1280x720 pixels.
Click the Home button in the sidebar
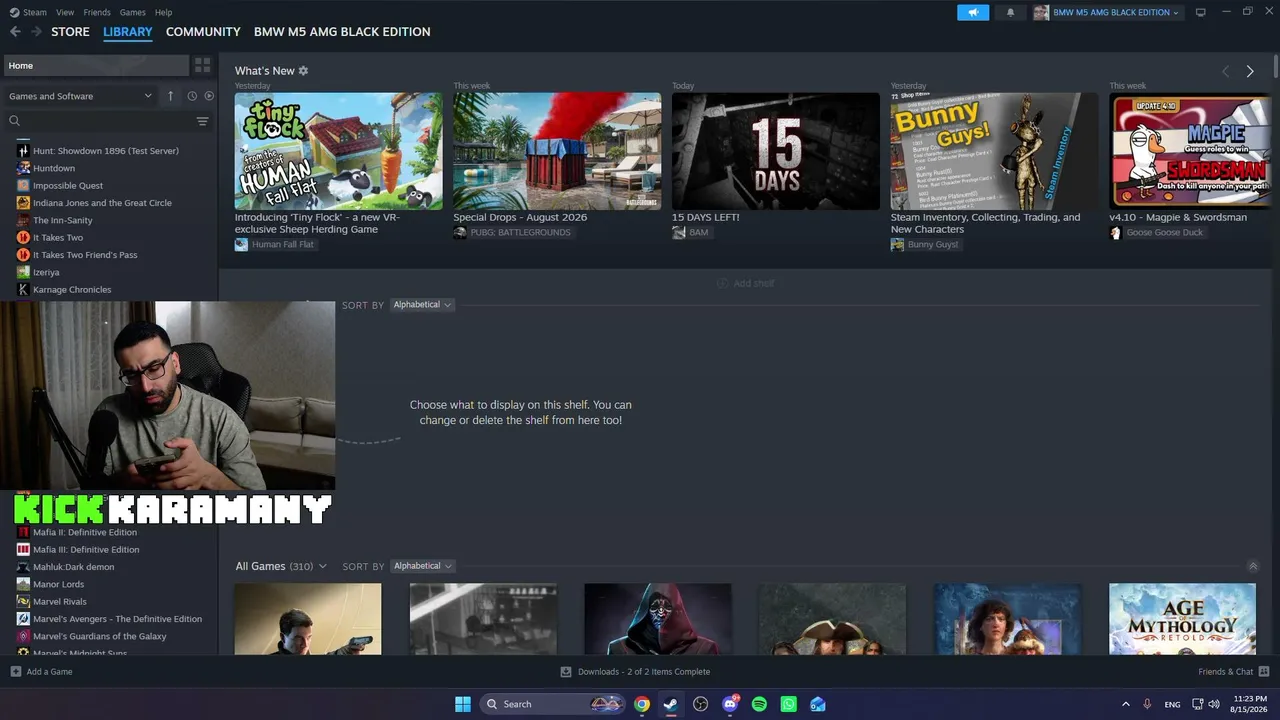click(96, 65)
